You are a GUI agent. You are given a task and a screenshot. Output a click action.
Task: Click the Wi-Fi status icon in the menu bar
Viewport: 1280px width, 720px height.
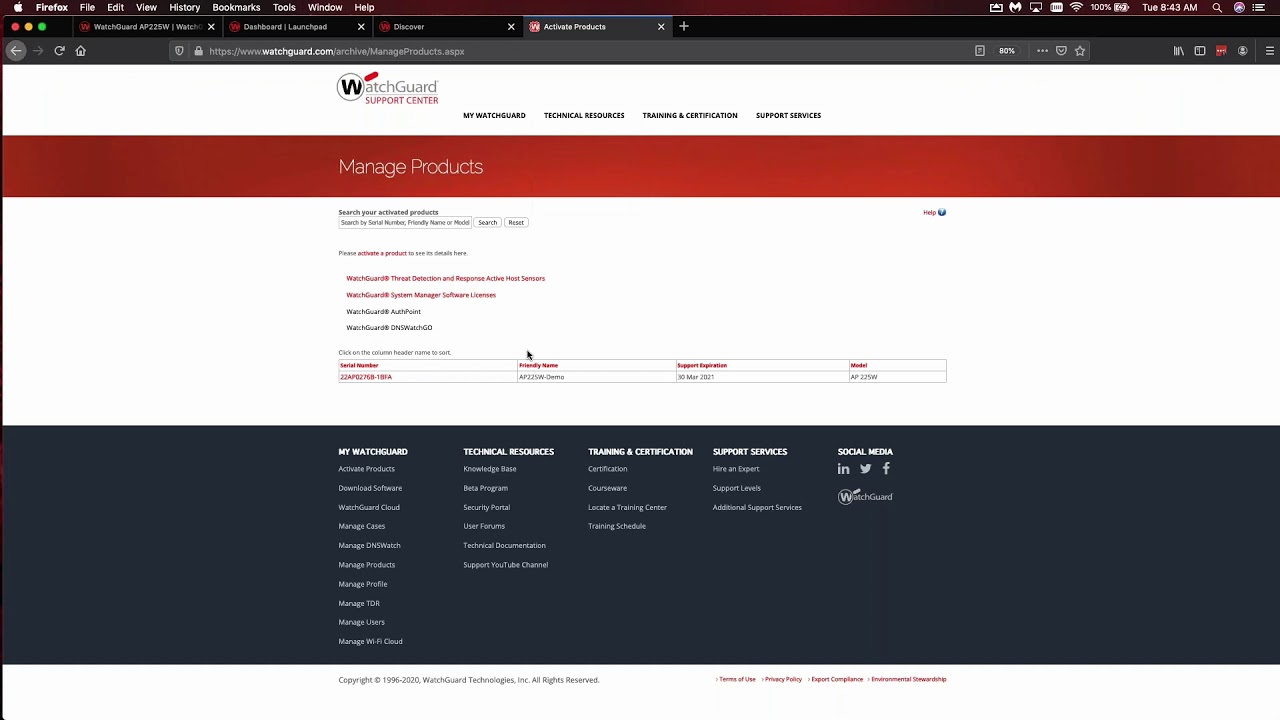click(1076, 7)
